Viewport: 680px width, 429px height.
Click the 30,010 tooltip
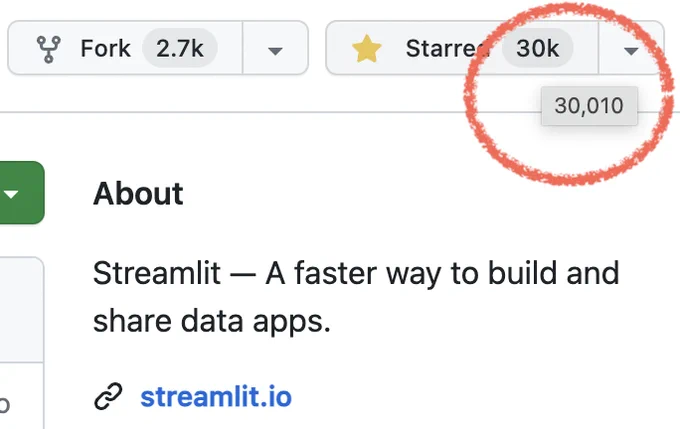pos(589,105)
